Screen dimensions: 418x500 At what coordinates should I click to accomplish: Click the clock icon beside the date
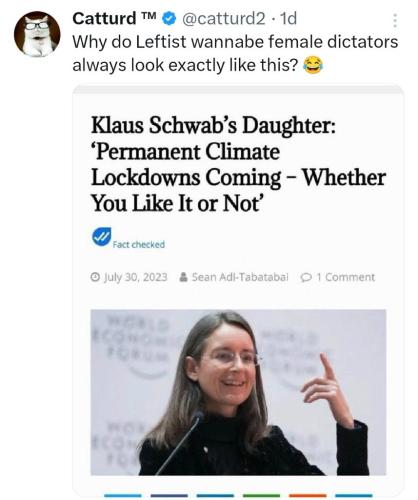coord(95,277)
